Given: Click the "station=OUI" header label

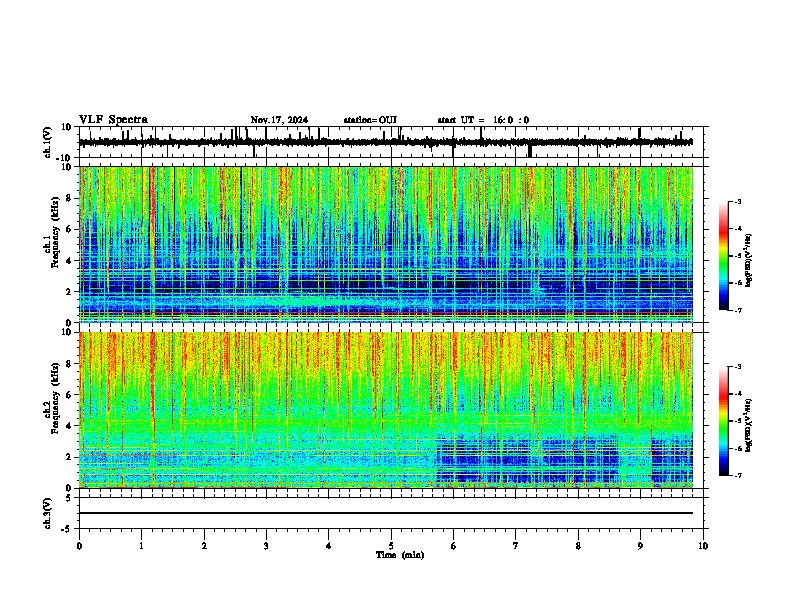Looking at the screenshot, I should point(370,120).
